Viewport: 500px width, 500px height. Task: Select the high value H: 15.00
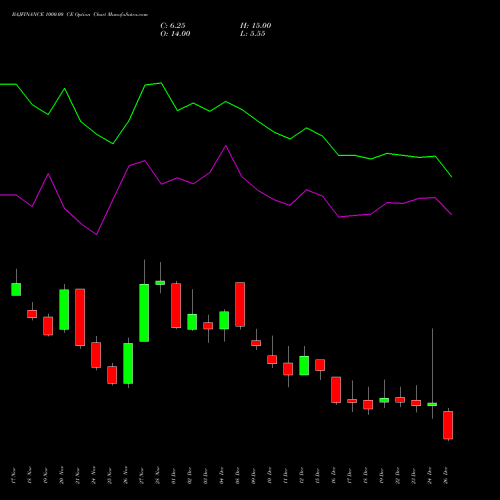(x=256, y=26)
